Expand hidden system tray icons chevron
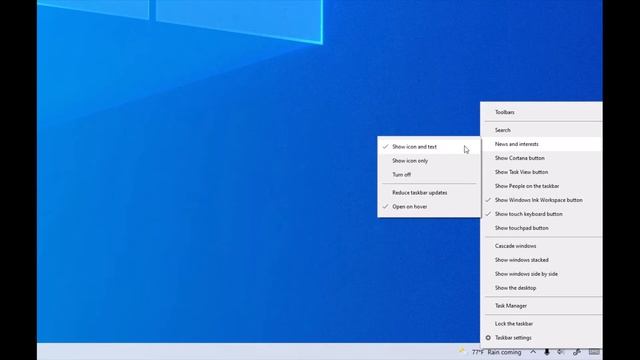 tap(533, 352)
